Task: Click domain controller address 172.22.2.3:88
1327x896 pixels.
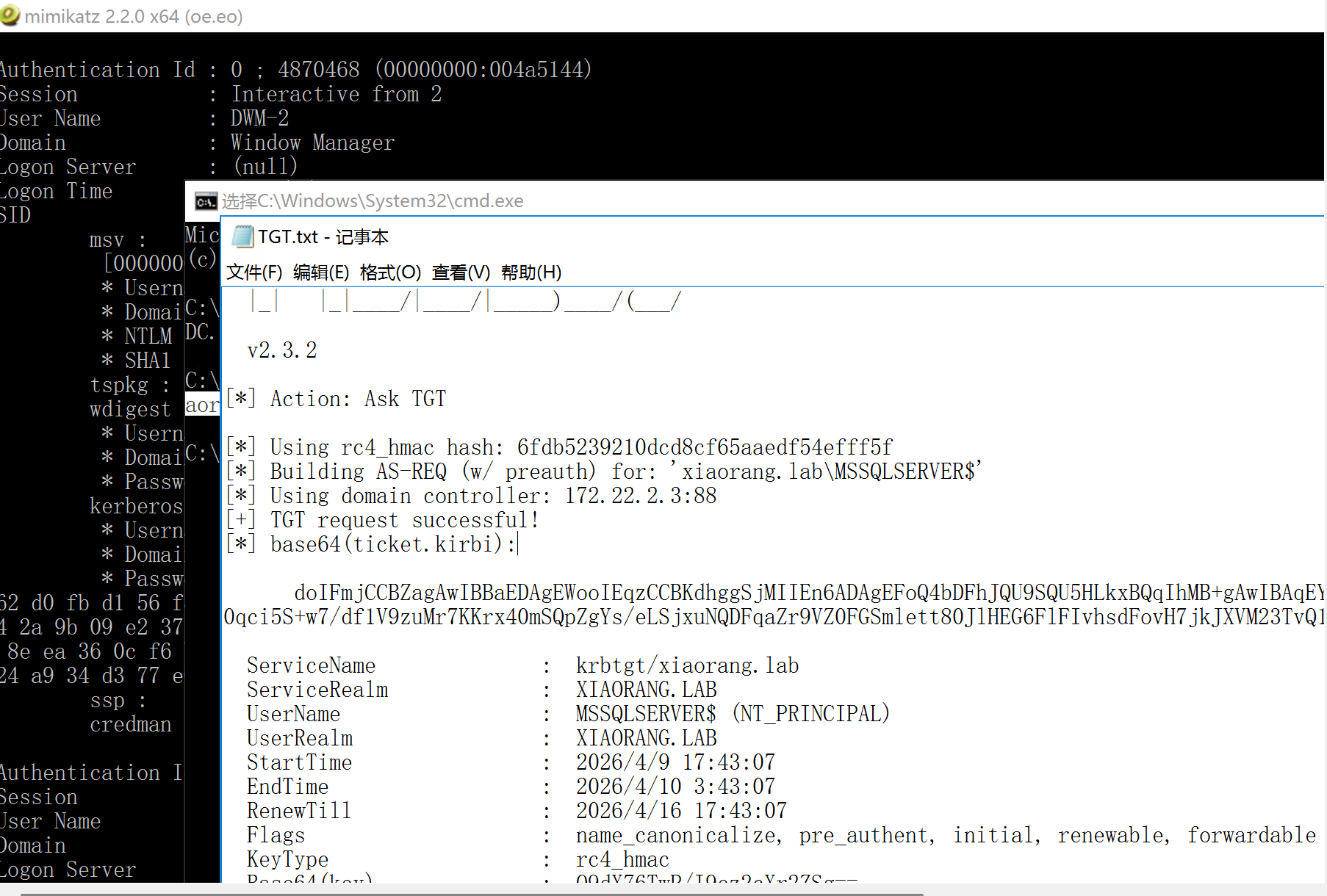Action: click(641, 496)
